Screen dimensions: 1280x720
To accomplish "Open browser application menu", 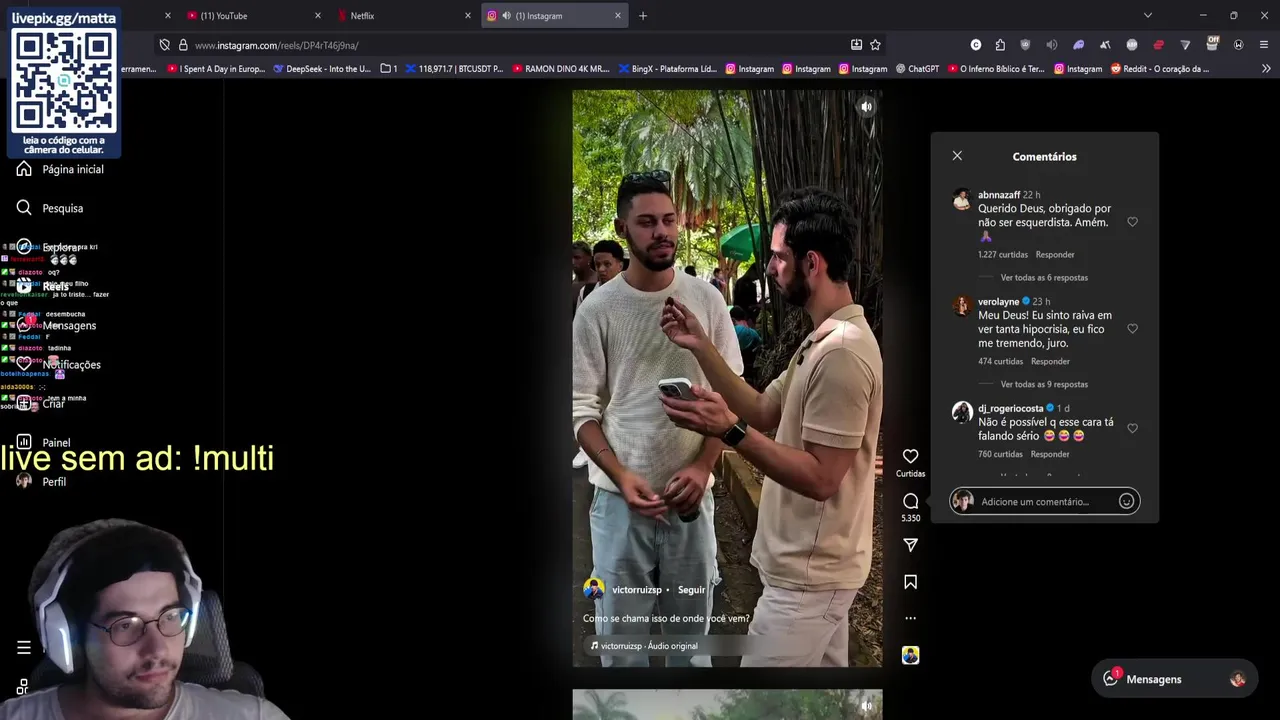I will coord(1264,45).
